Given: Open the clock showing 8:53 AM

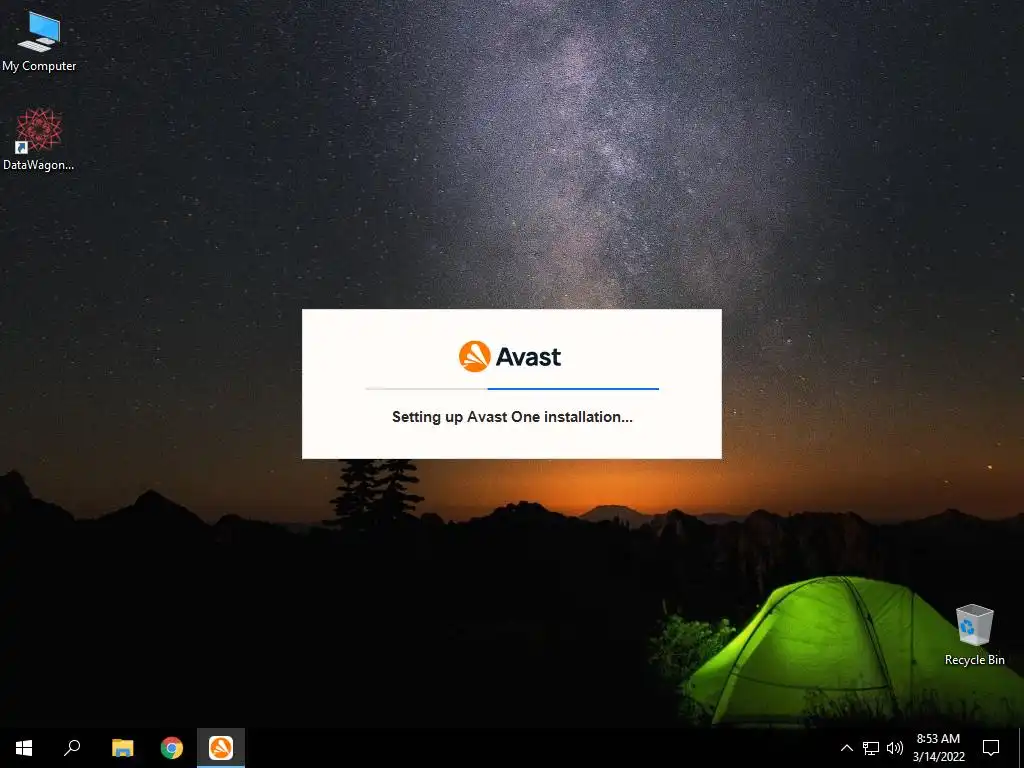Looking at the screenshot, I should (x=938, y=748).
